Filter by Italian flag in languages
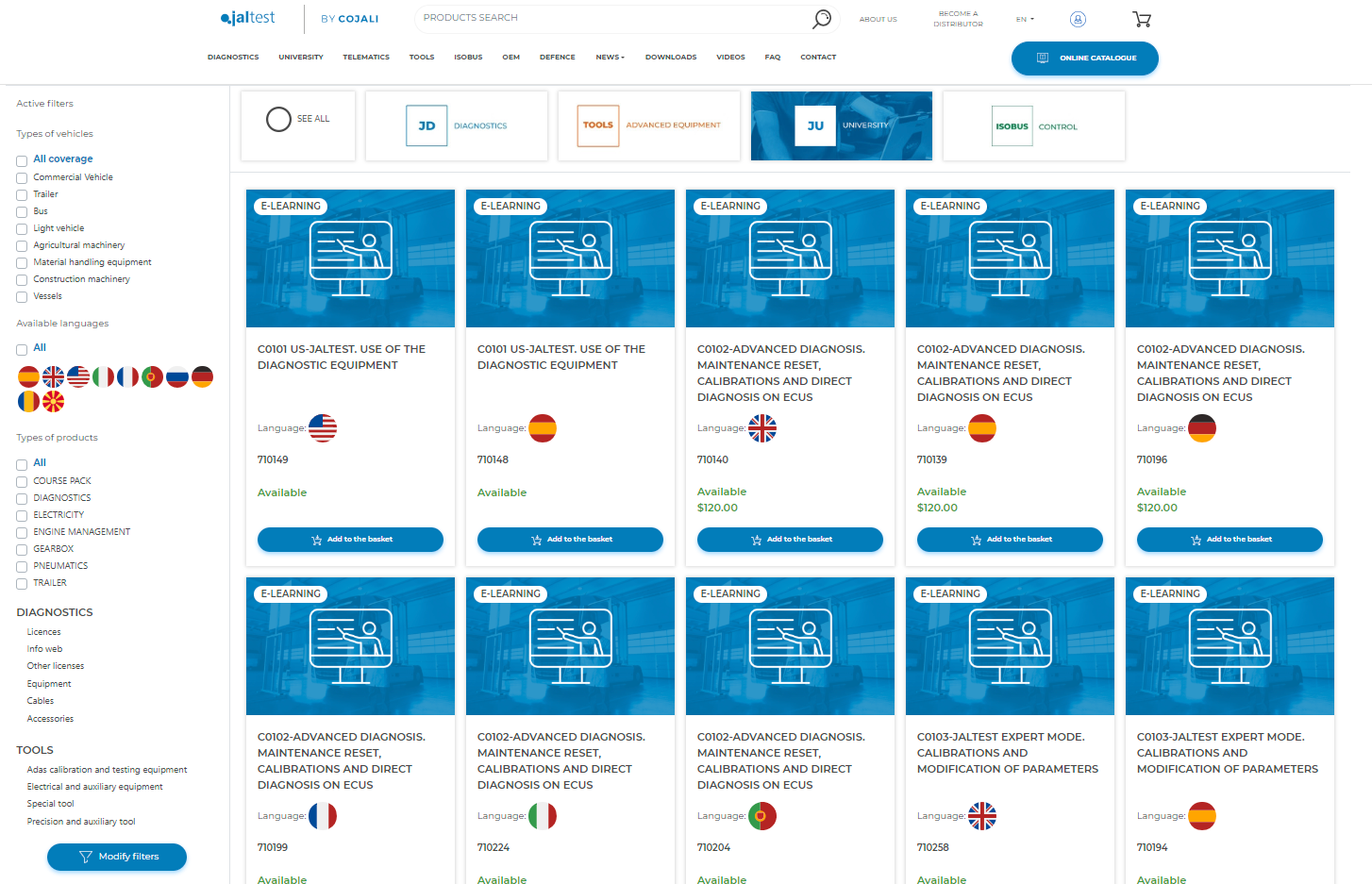This screenshot has height=884, width=1372. (103, 377)
